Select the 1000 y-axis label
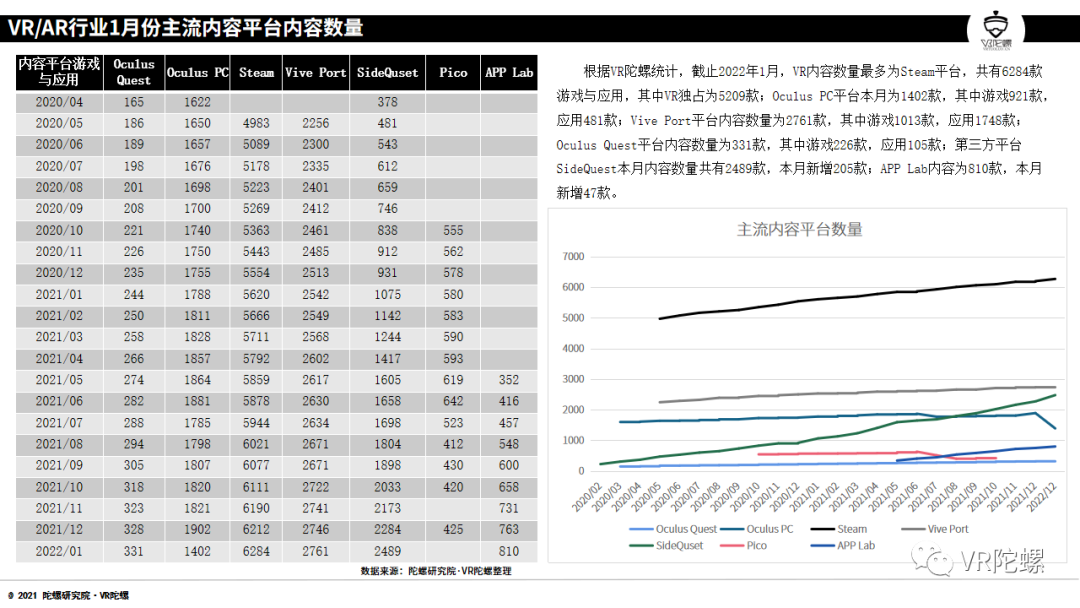The width and height of the screenshot is (1080, 608). [573, 440]
